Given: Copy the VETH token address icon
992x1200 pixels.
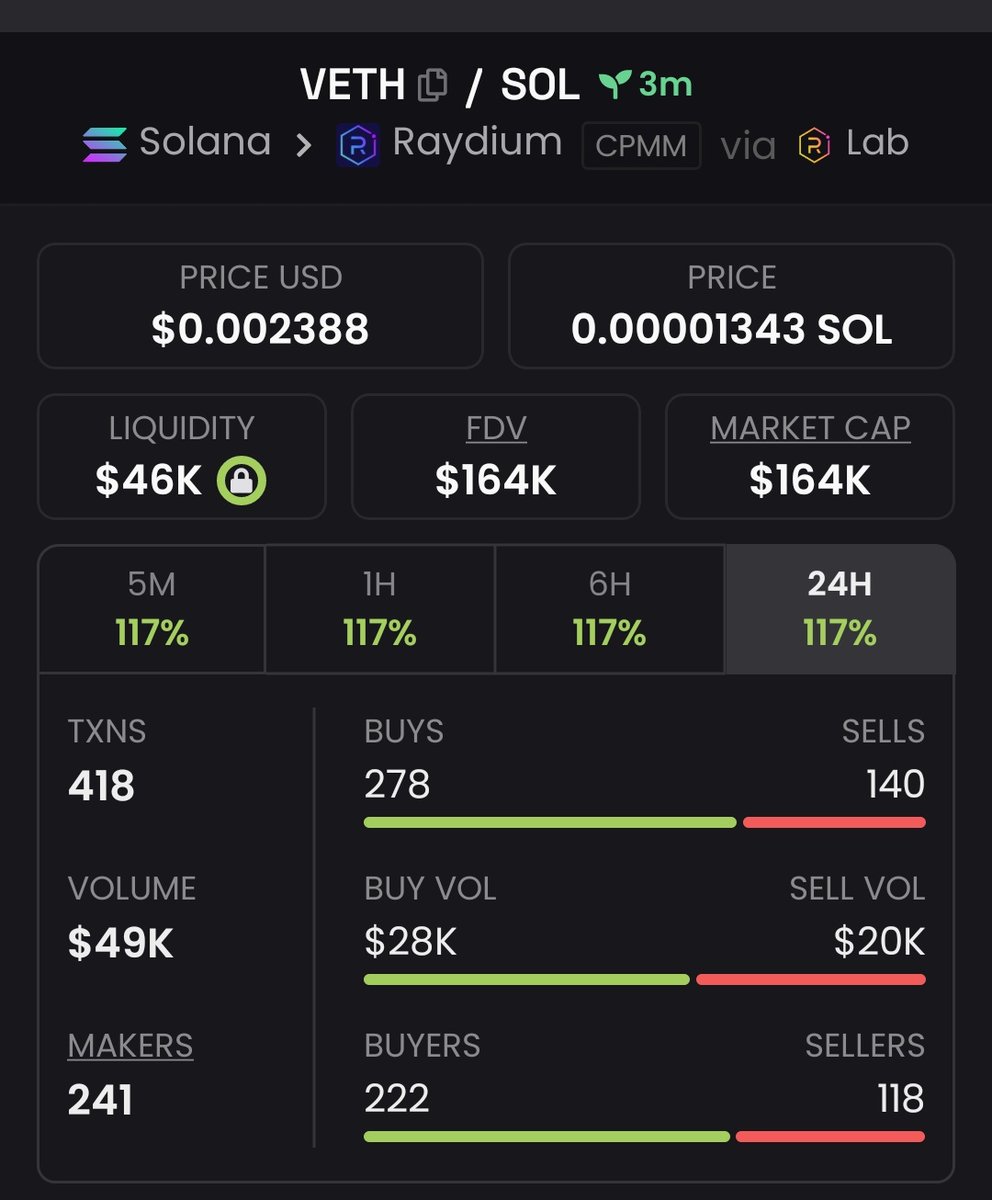Looking at the screenshot, I should [432, 85].
